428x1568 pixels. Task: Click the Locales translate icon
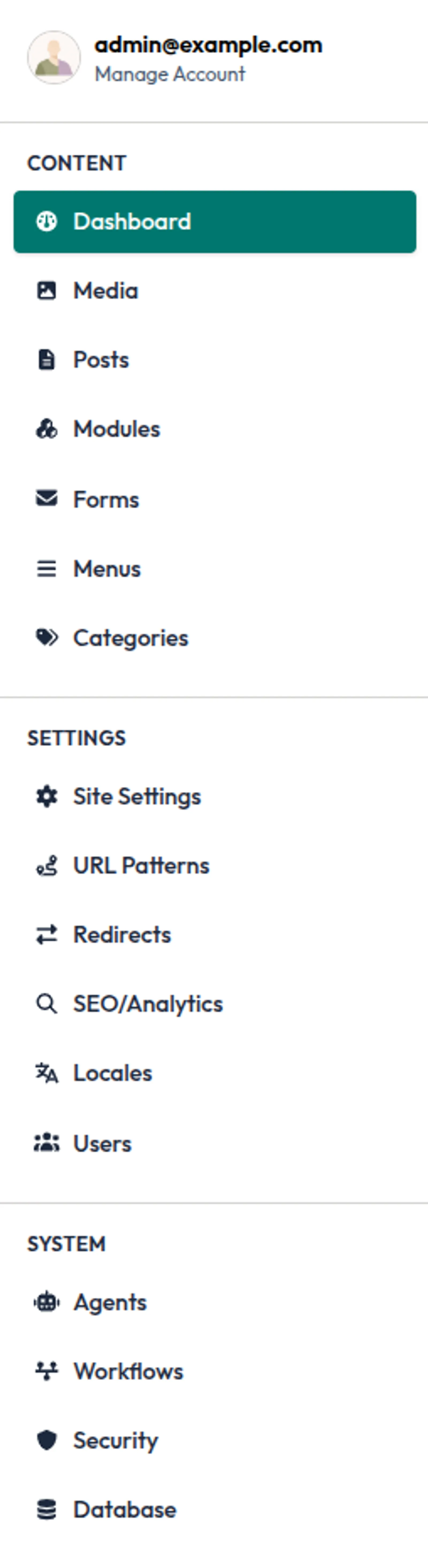pos(47,1073)
